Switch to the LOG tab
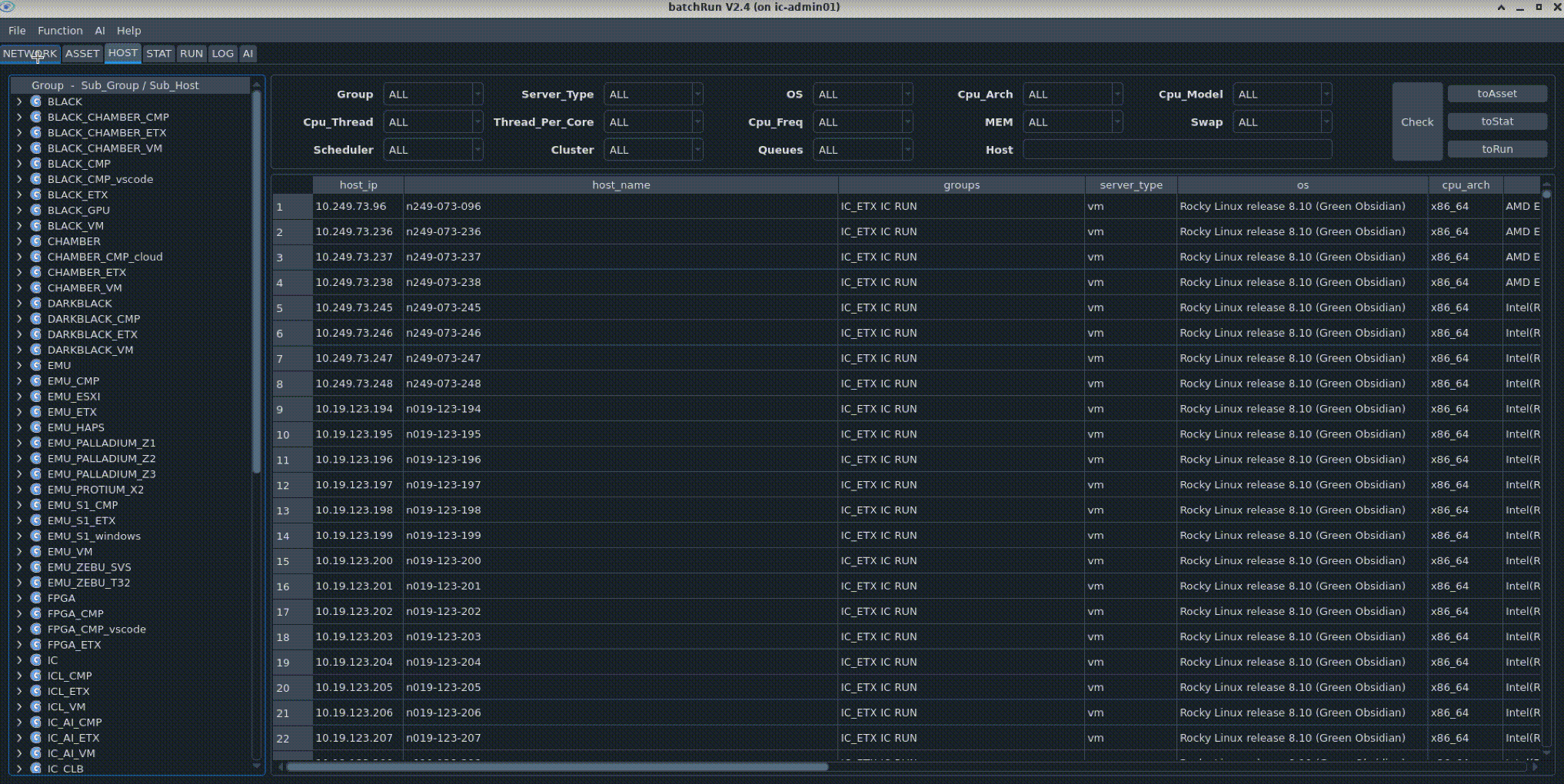The height and width of the screenshot is (784, 1564). coord(223,54)
